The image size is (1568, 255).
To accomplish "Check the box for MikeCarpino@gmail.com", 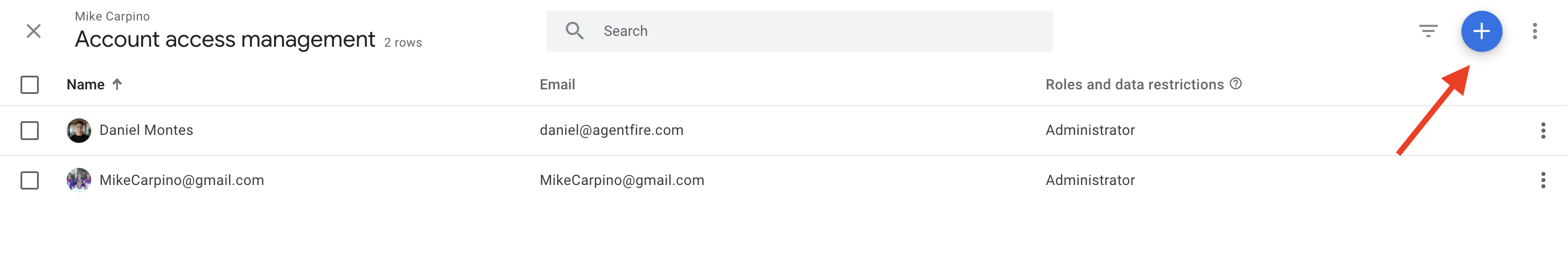I will [30, 180].
